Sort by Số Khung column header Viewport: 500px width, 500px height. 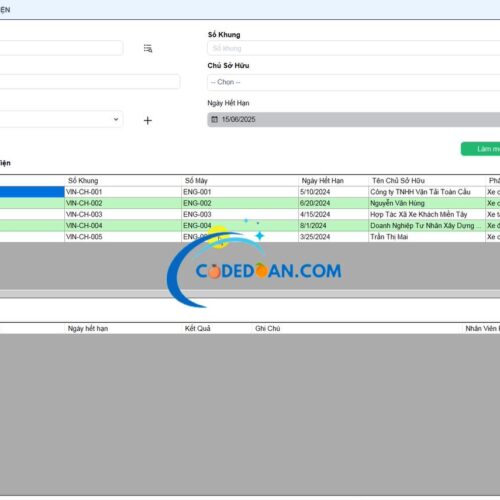point(123,181)
